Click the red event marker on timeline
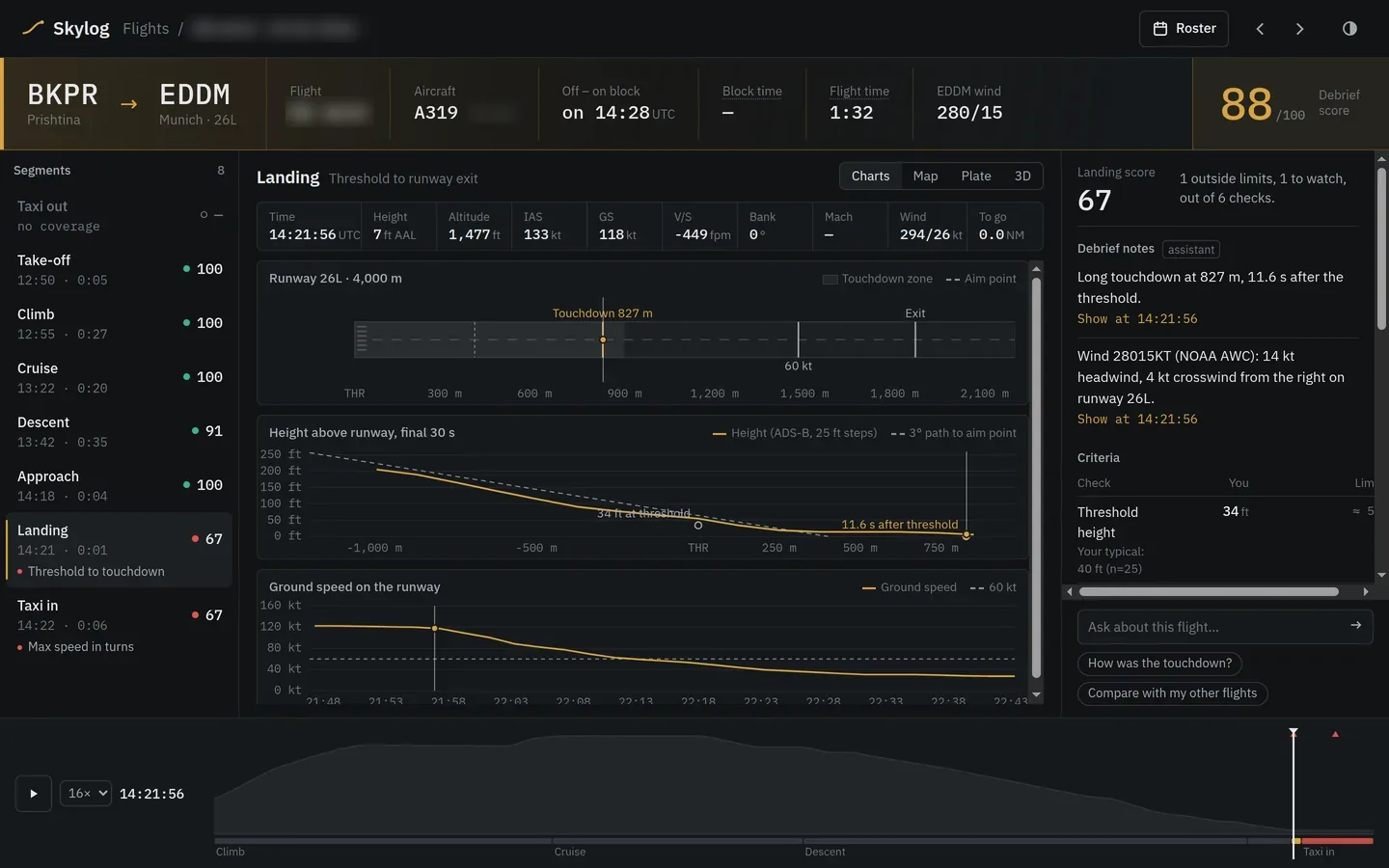 pos(1335,735)
